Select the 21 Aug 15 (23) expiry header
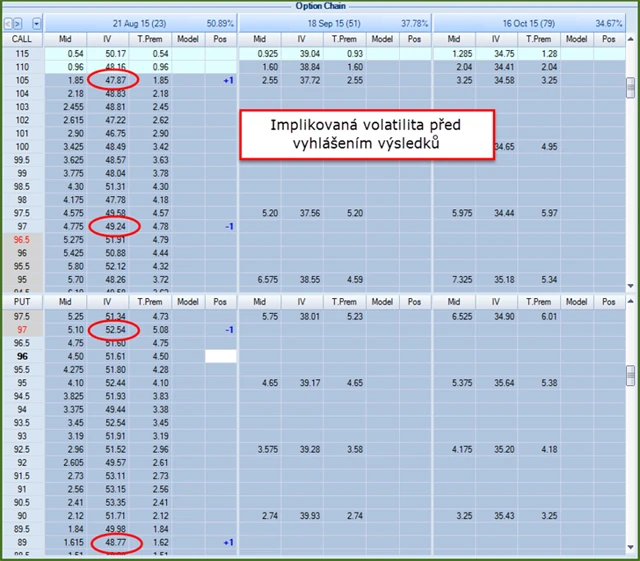Screen dimensions: 640x561 click(140, 23)
